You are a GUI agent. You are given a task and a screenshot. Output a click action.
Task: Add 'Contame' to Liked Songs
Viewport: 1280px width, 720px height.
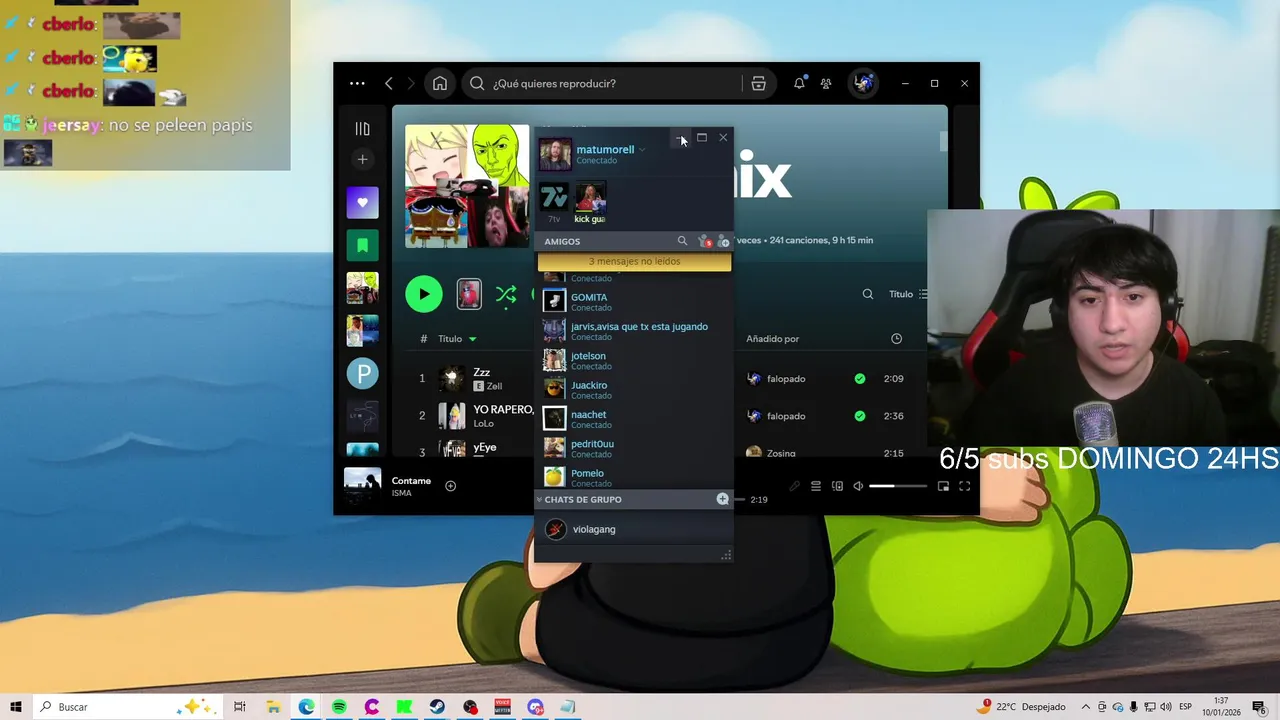pyautogui.click(x=450, y=486)
